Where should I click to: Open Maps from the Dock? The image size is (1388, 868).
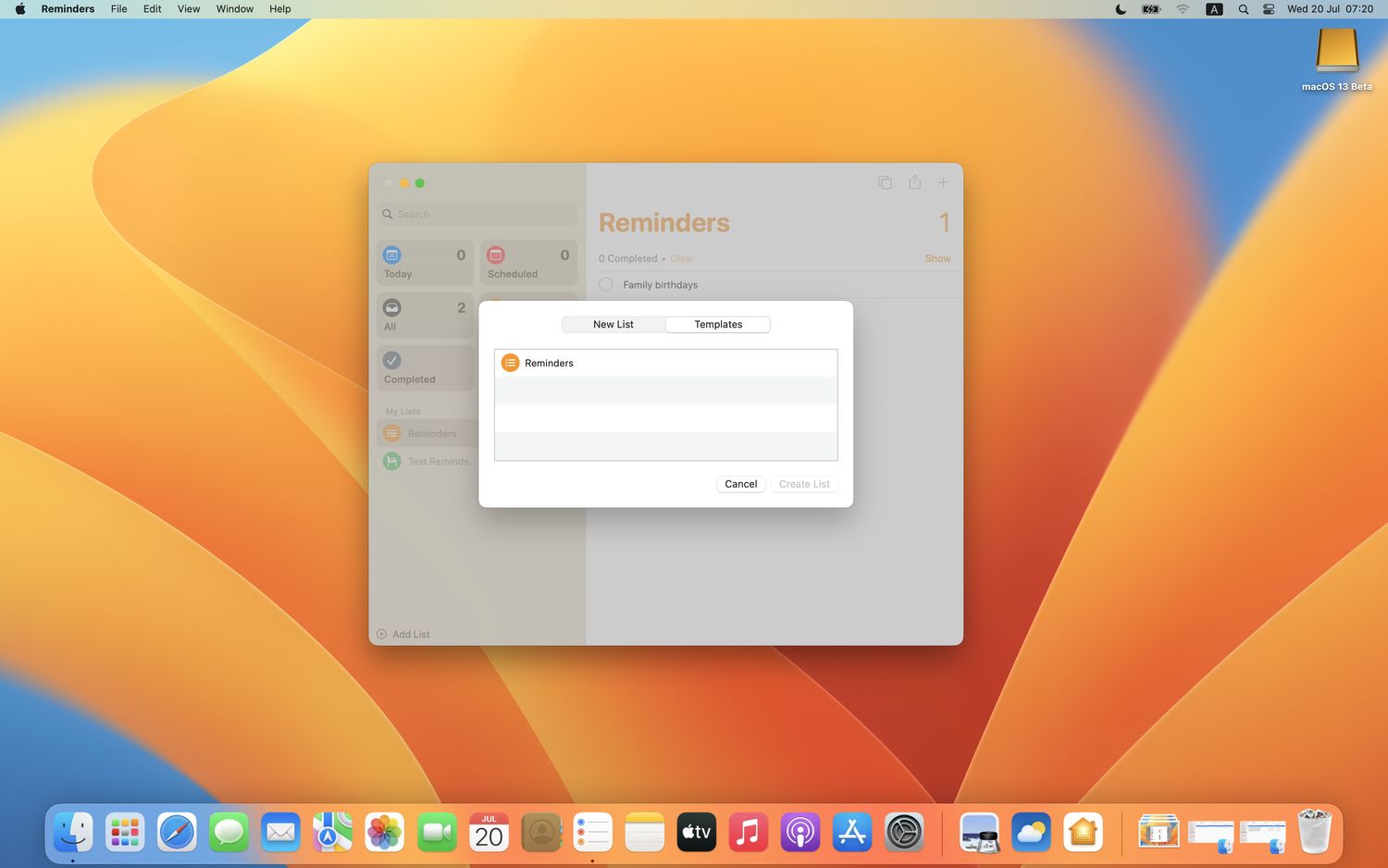click(x=332, y=833)
